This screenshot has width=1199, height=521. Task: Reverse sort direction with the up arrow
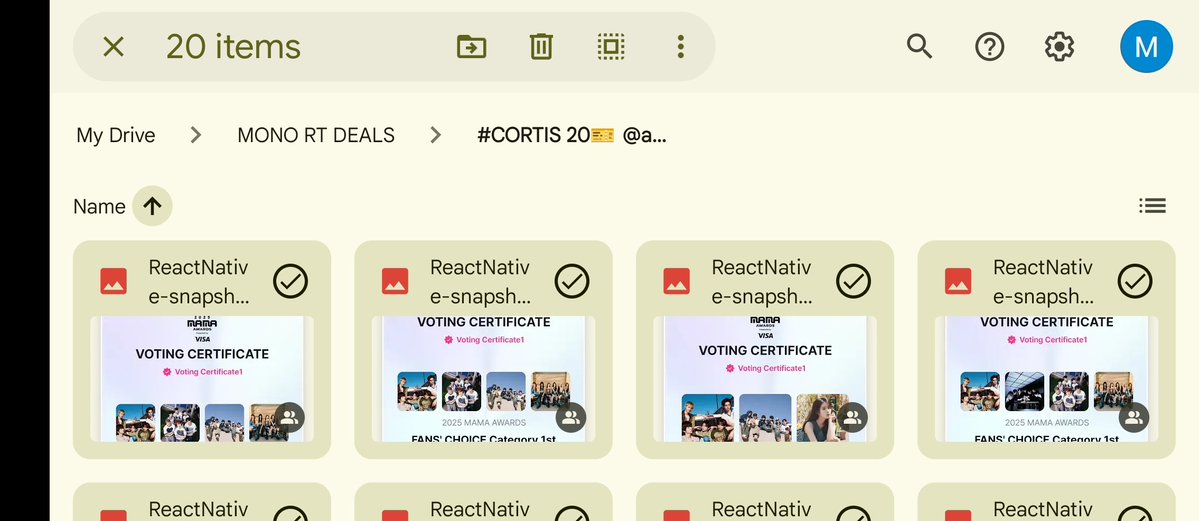(x=152, y=206)
